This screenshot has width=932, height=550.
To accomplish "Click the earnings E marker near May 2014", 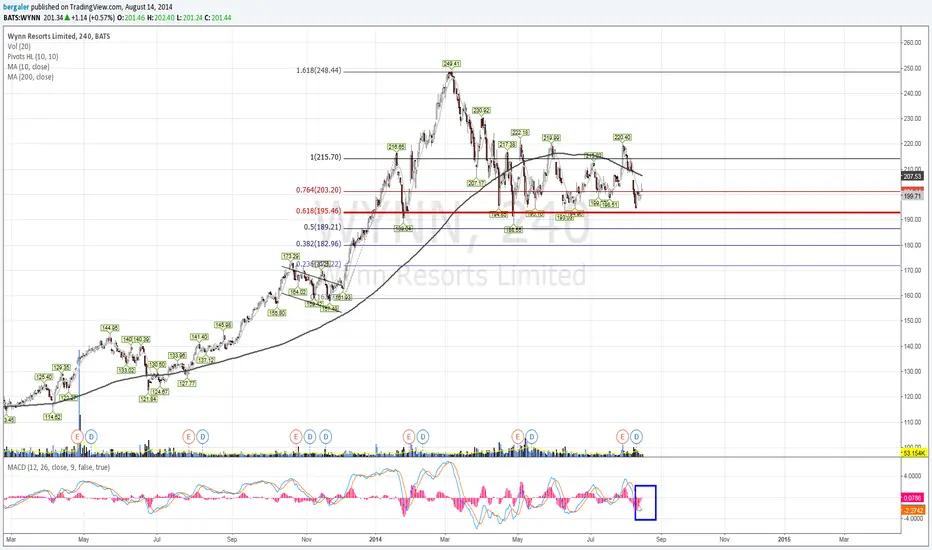I will 517,436.
